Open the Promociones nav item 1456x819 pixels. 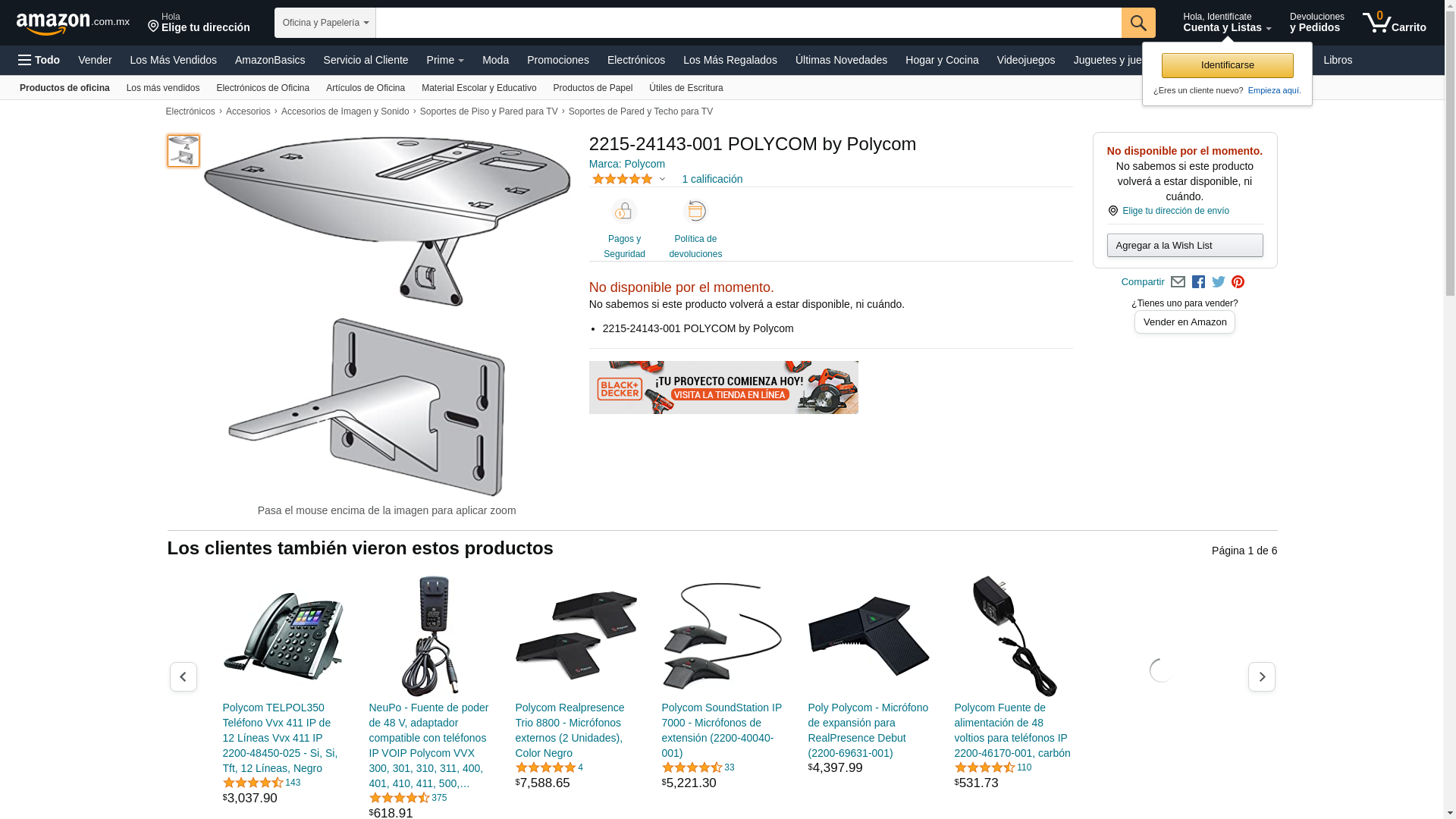(x=558, y=60)
